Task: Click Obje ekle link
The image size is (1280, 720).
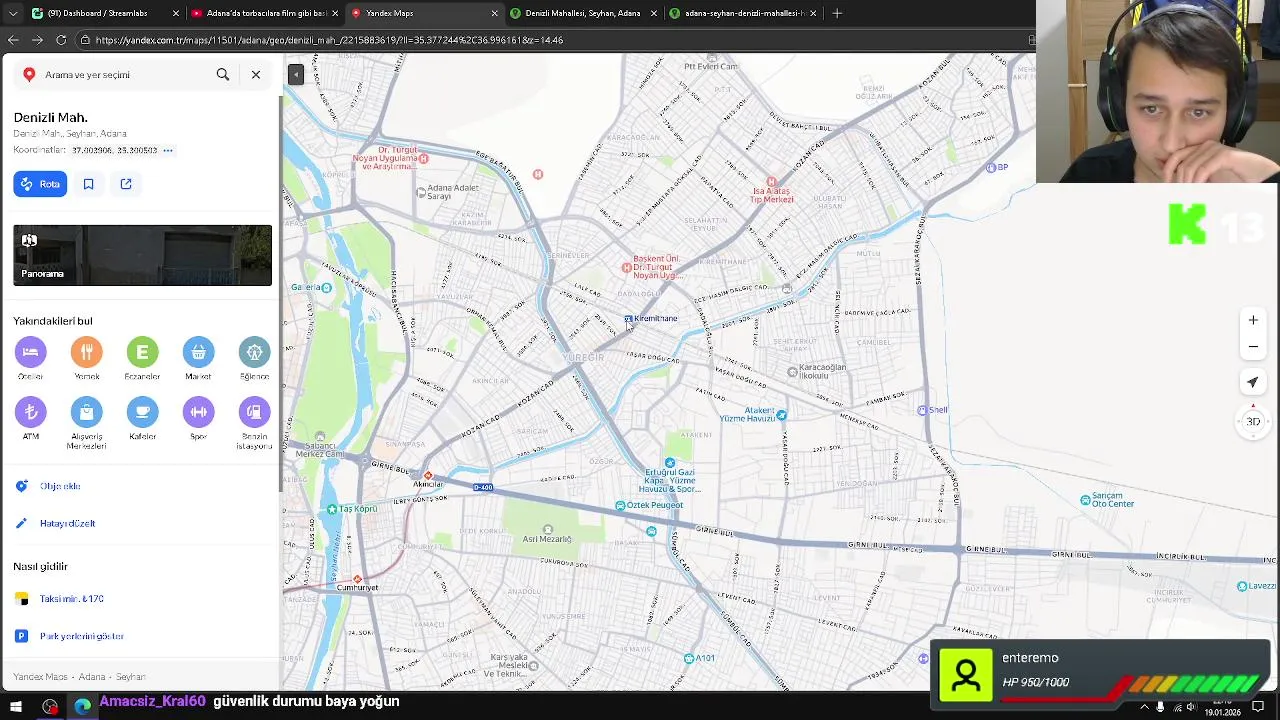Action: (60, 486)
